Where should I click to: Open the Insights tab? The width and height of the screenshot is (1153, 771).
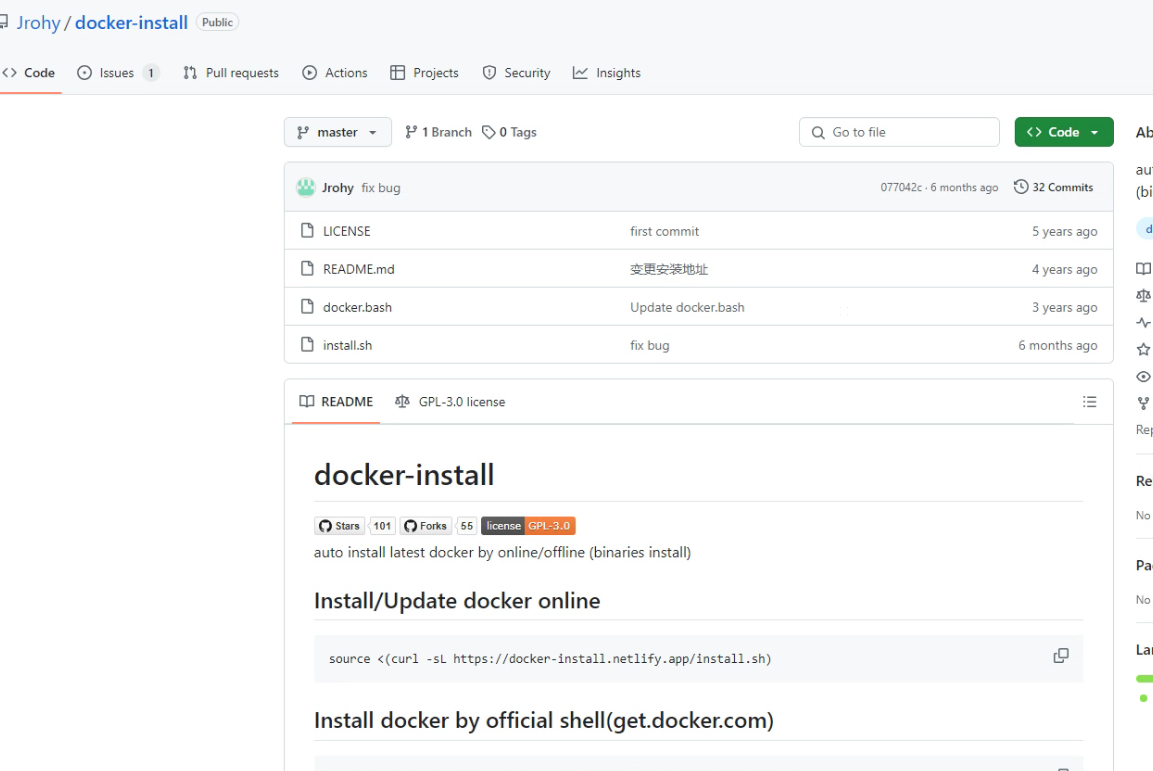(x=607, y=73)
